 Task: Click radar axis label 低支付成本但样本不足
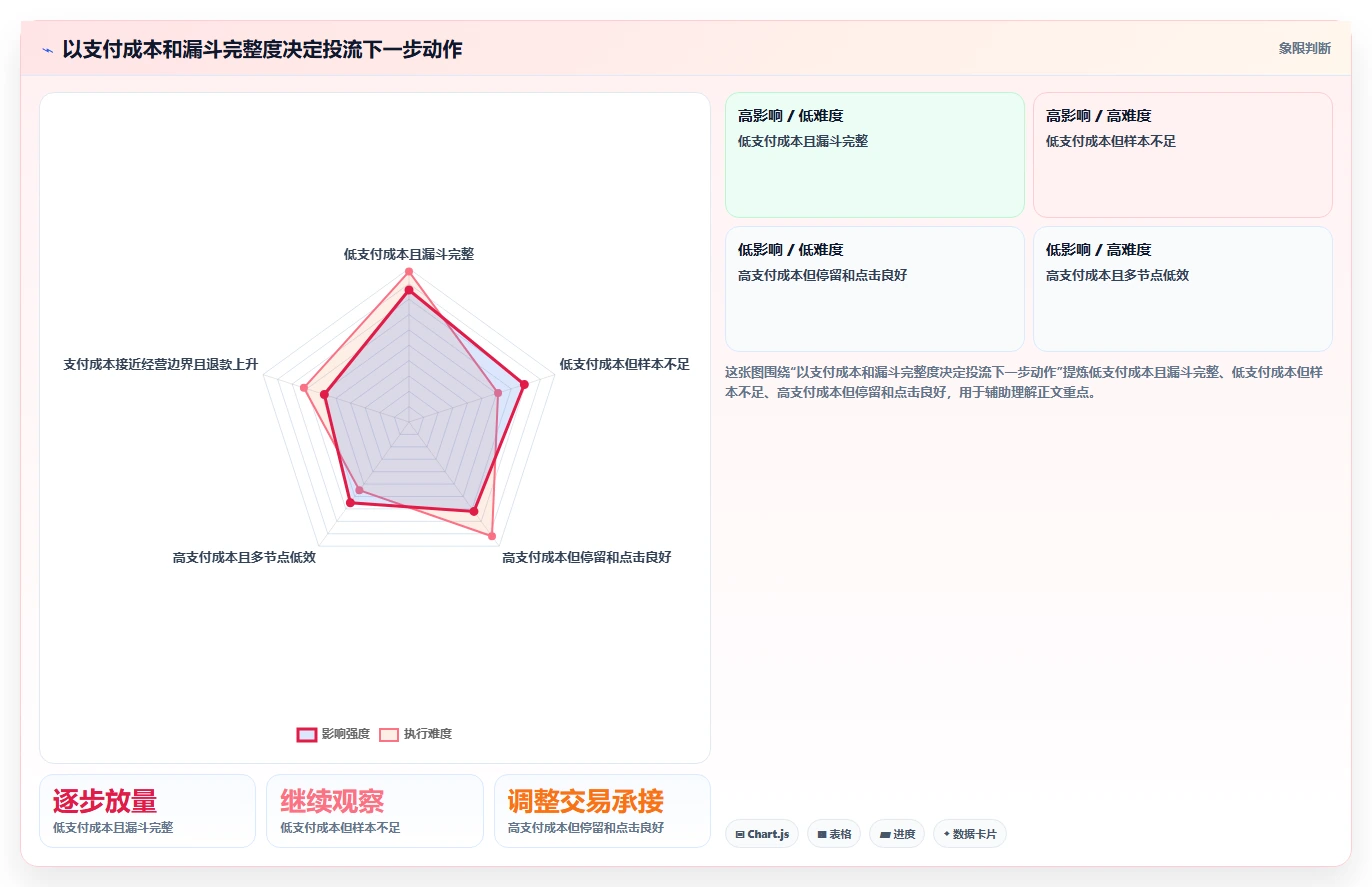click(624, 364)
